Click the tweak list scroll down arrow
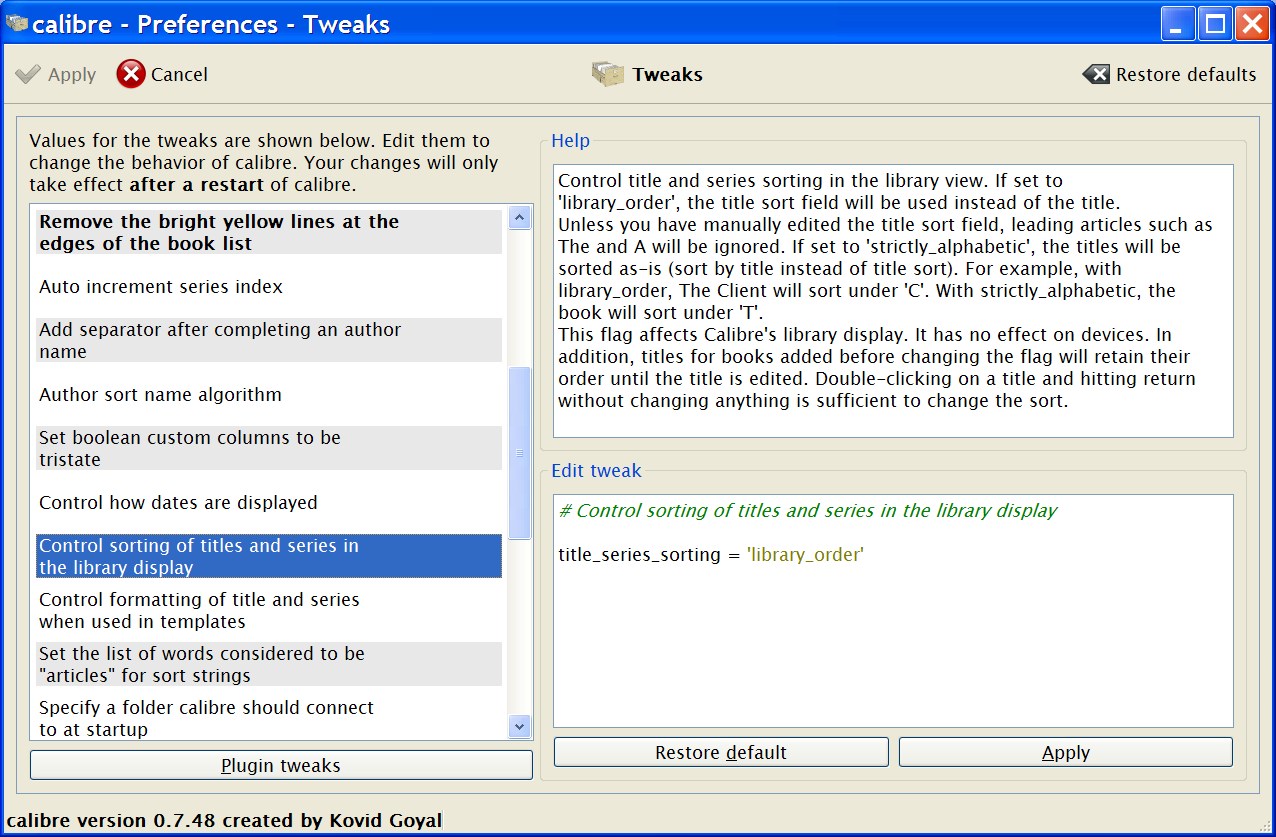The height and width of the screenshot is (837, 1276). (519, 727)
